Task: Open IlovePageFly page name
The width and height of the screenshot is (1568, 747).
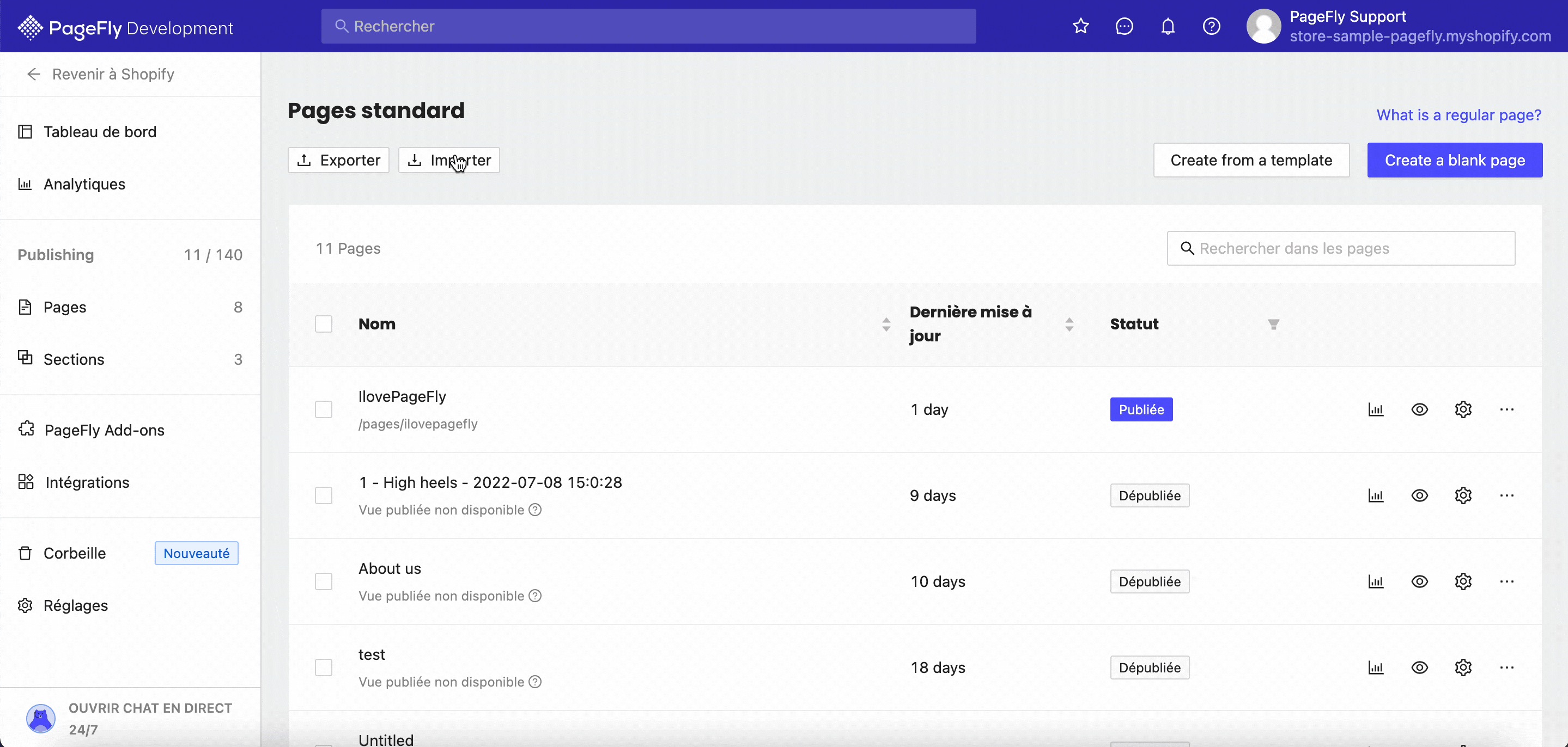Action: (x=402, y=396)
